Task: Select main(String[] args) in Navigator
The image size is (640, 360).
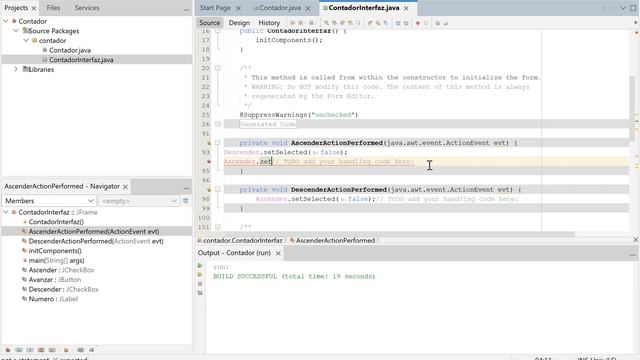Action: coord(56,260)
